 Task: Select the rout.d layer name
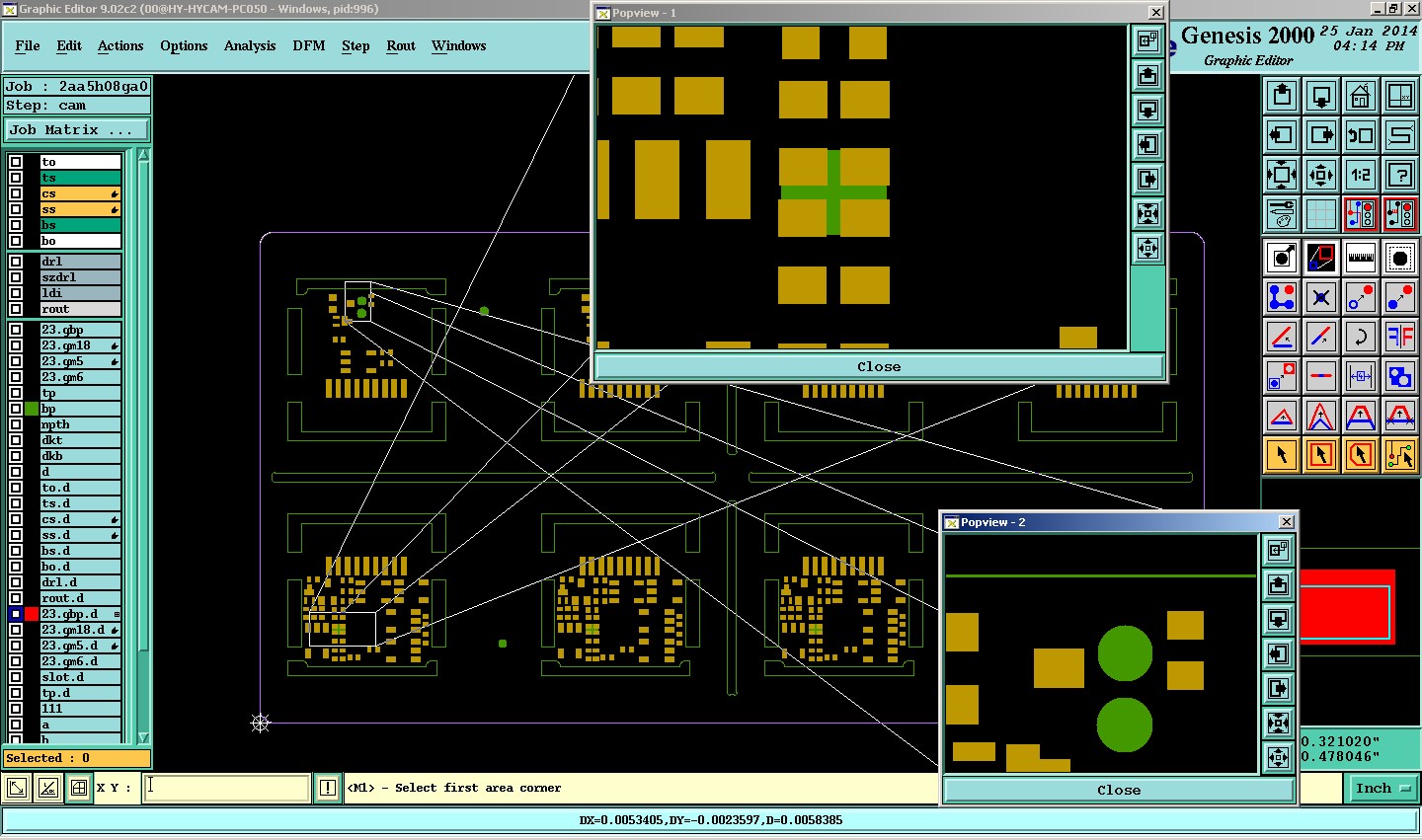[x=80, y=598]
